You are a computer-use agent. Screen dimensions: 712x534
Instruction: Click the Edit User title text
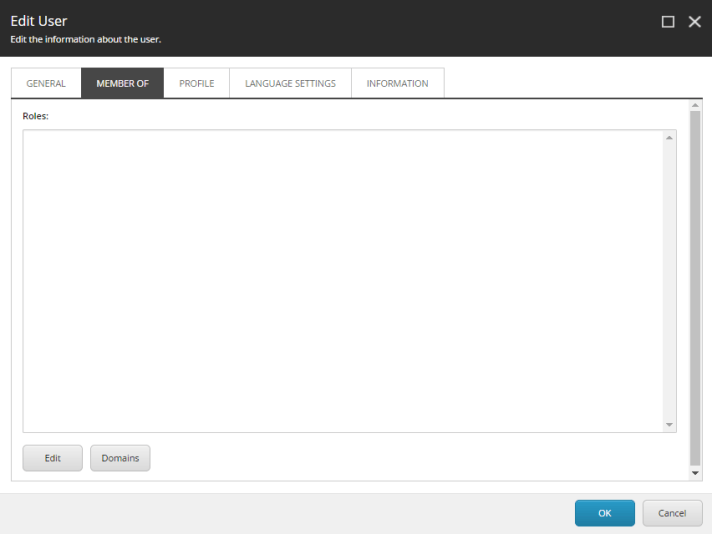(x=39, y=21)
